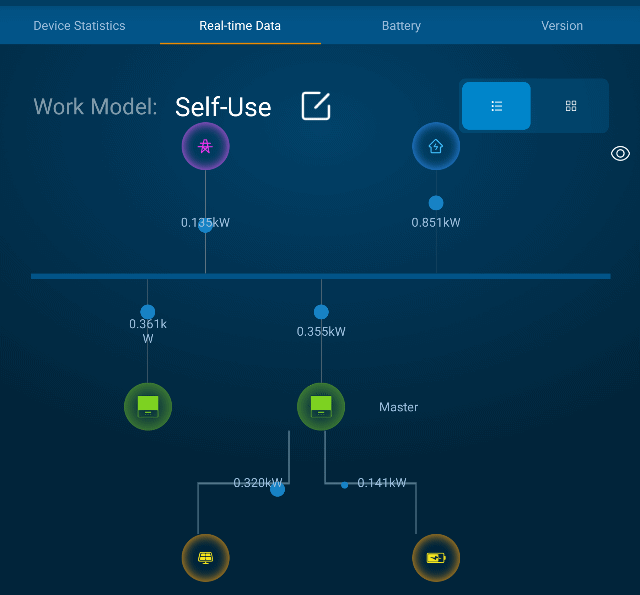Click the 0.320kW PV power reading
The image size is (640, 595).
coord(258,483)
